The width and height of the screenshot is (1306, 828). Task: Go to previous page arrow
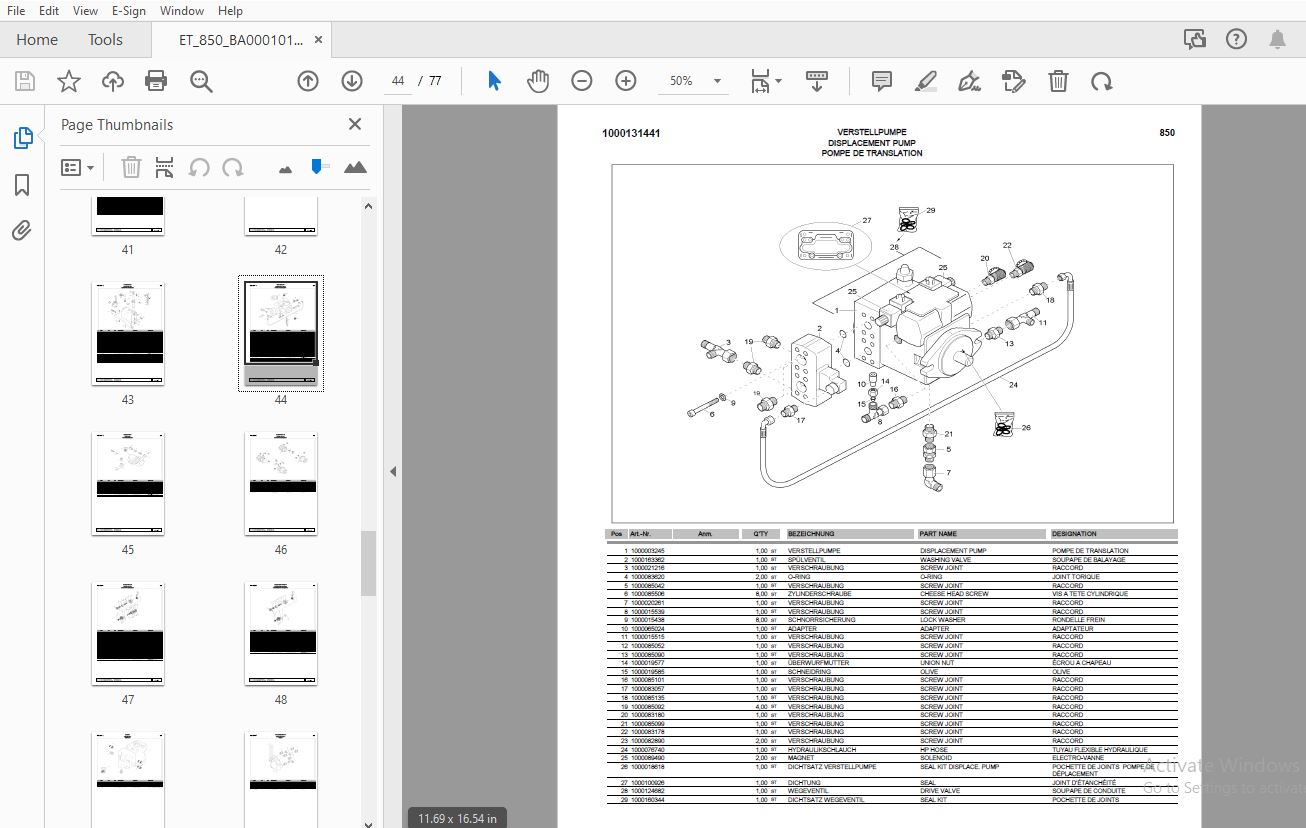coord(308,81)
